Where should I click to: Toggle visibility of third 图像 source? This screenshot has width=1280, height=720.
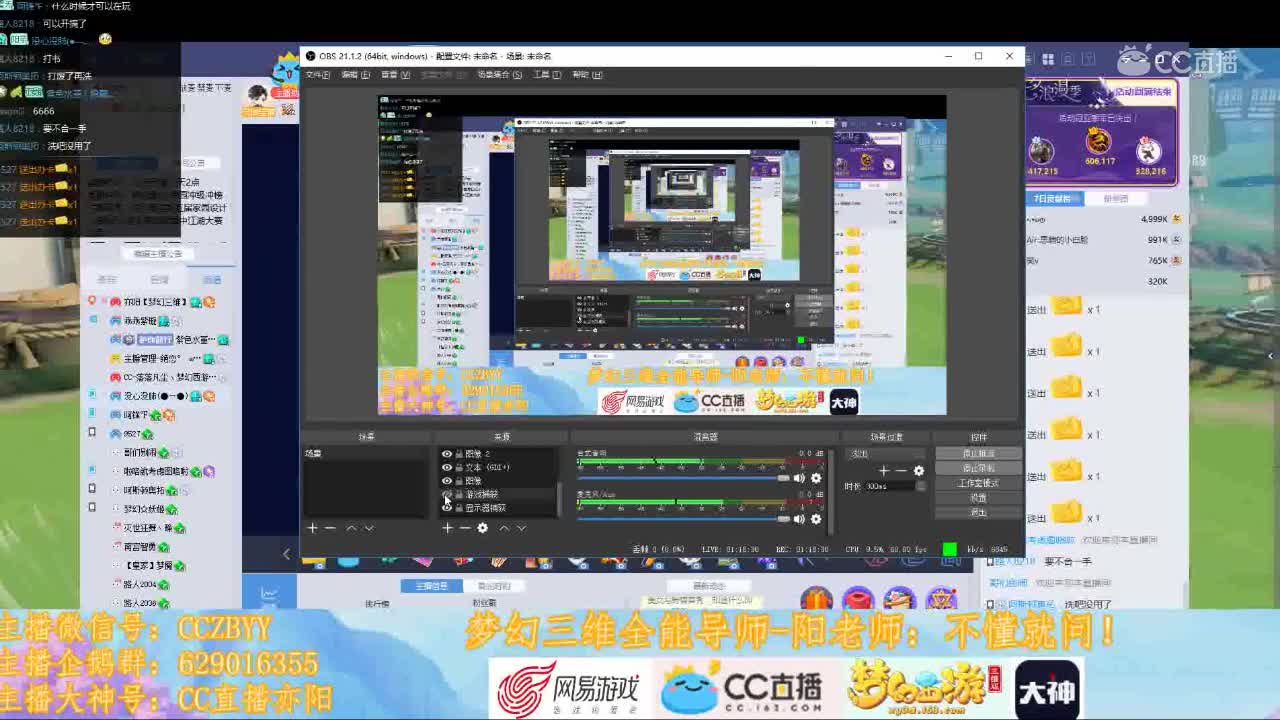click(x=447, y=481)
